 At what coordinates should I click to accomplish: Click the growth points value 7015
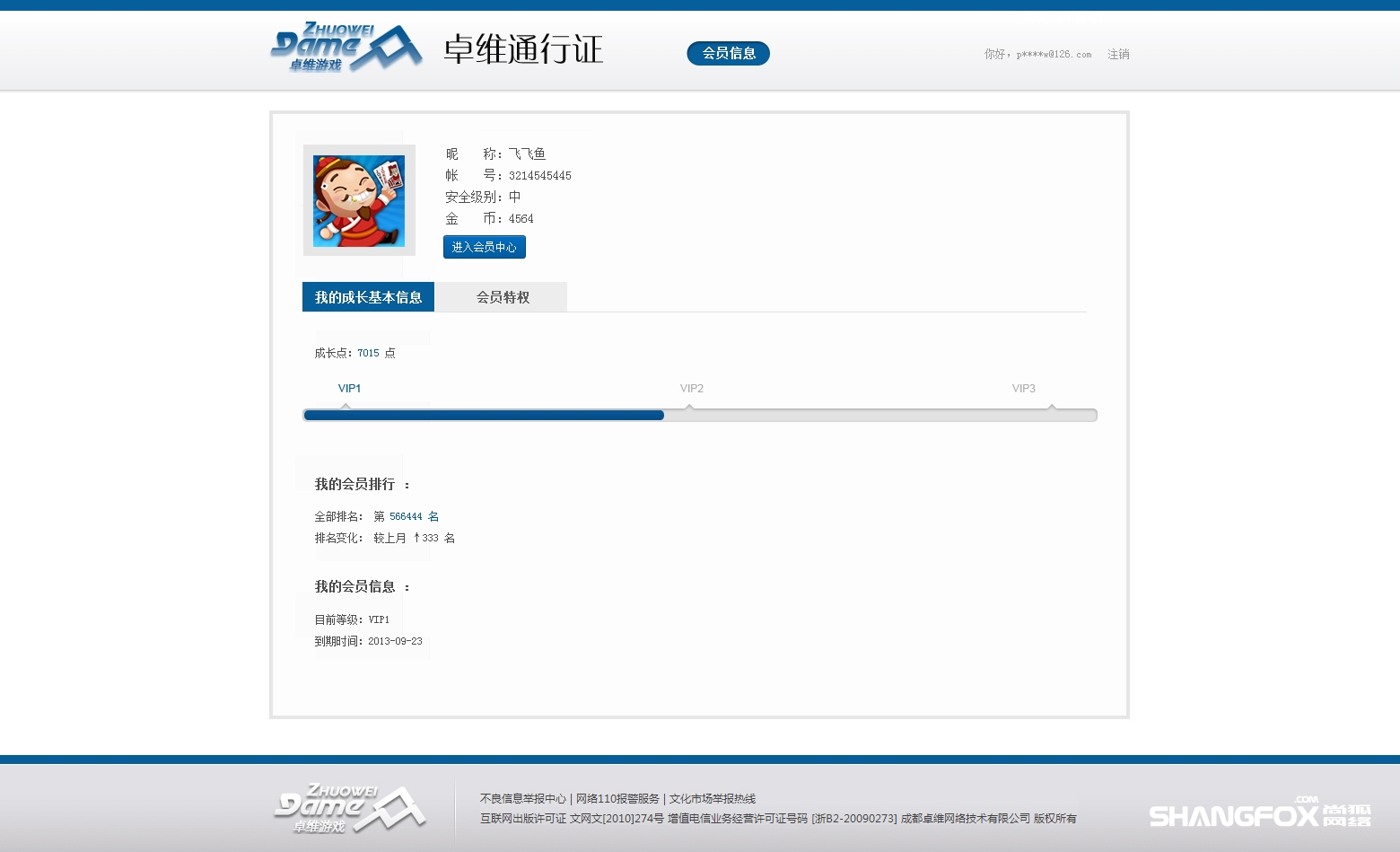(368, 353)
